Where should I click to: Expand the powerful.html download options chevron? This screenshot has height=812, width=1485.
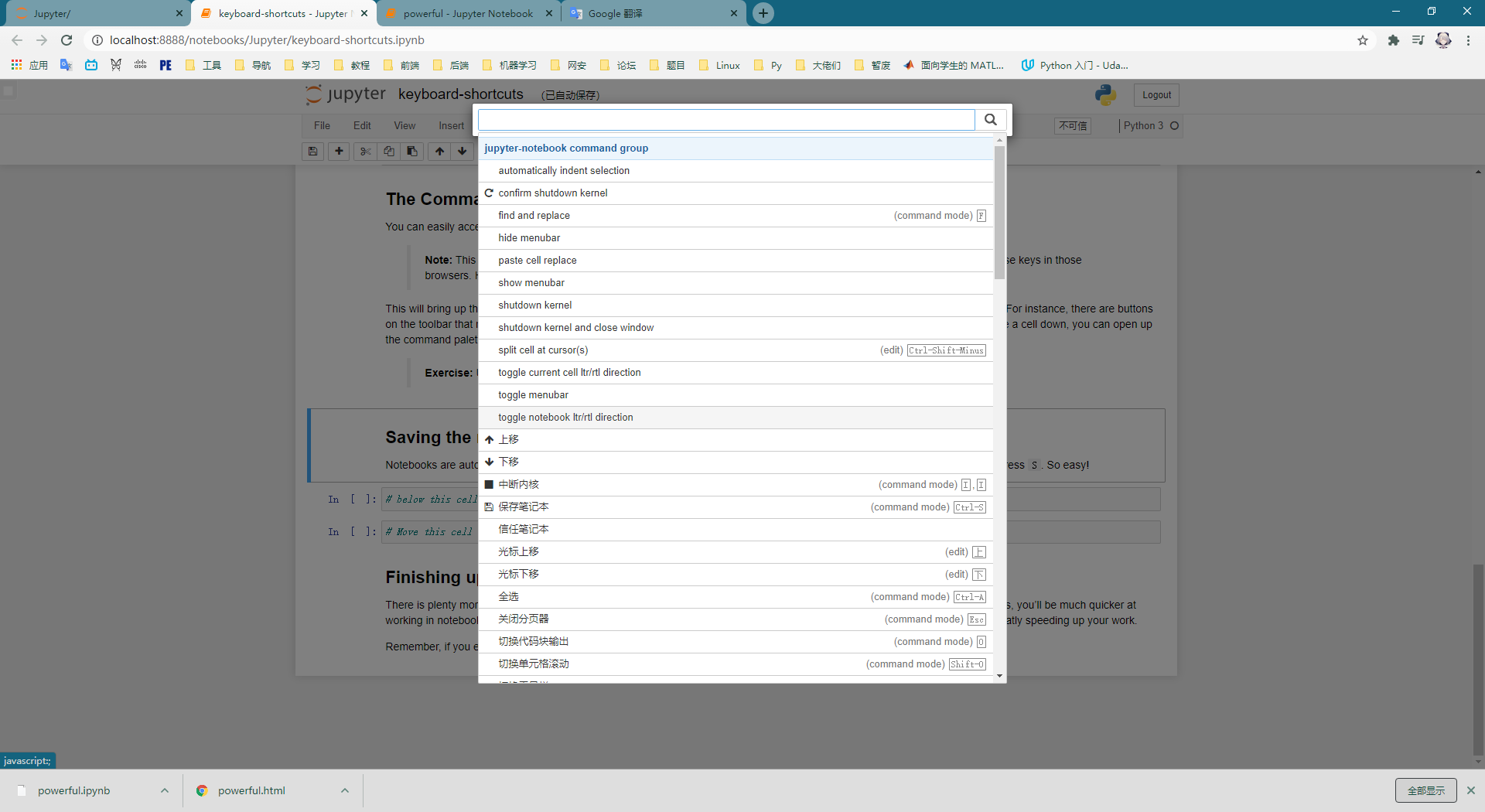[345, 790]
